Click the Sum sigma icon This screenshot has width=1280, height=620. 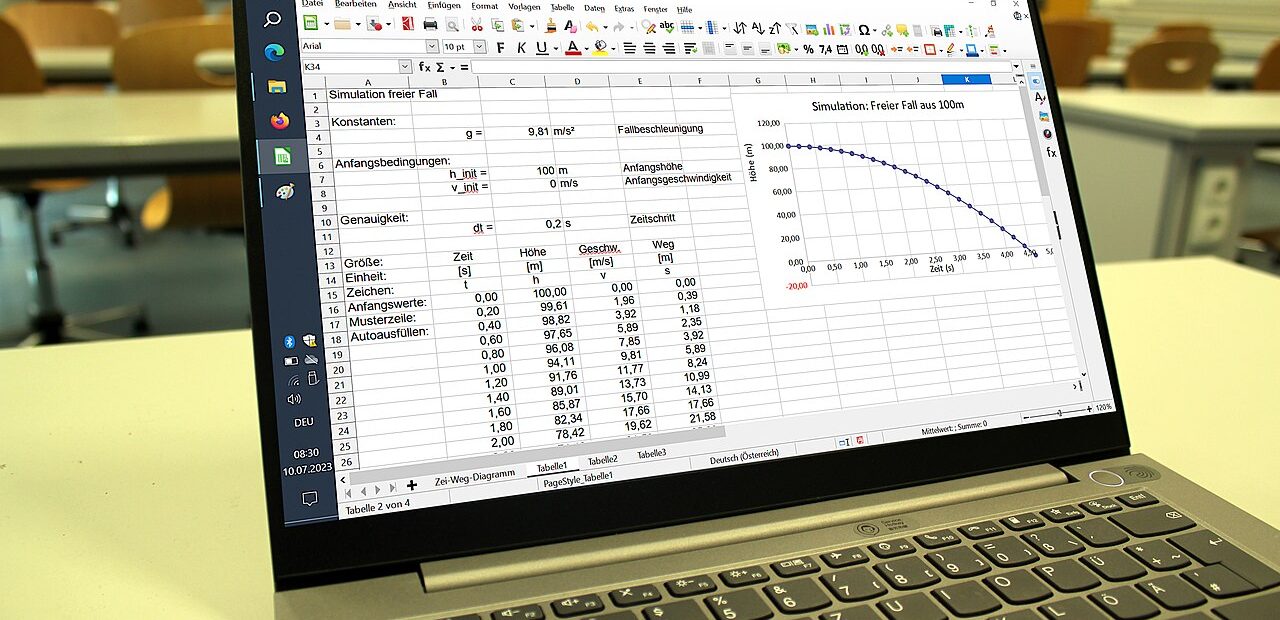pos(440,67)
